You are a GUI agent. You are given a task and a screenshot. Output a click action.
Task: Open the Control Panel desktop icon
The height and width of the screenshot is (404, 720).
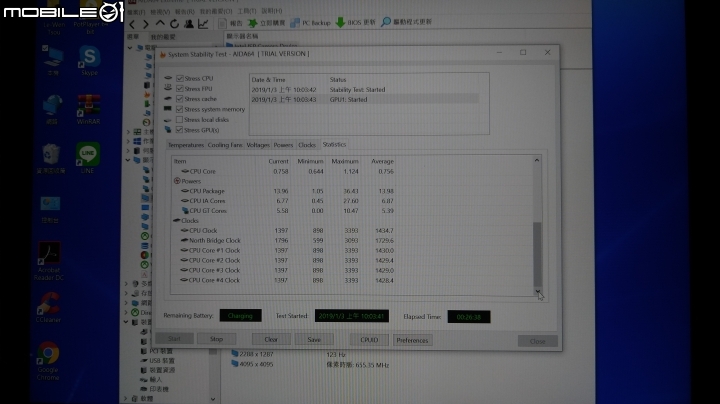click(50, 210)
